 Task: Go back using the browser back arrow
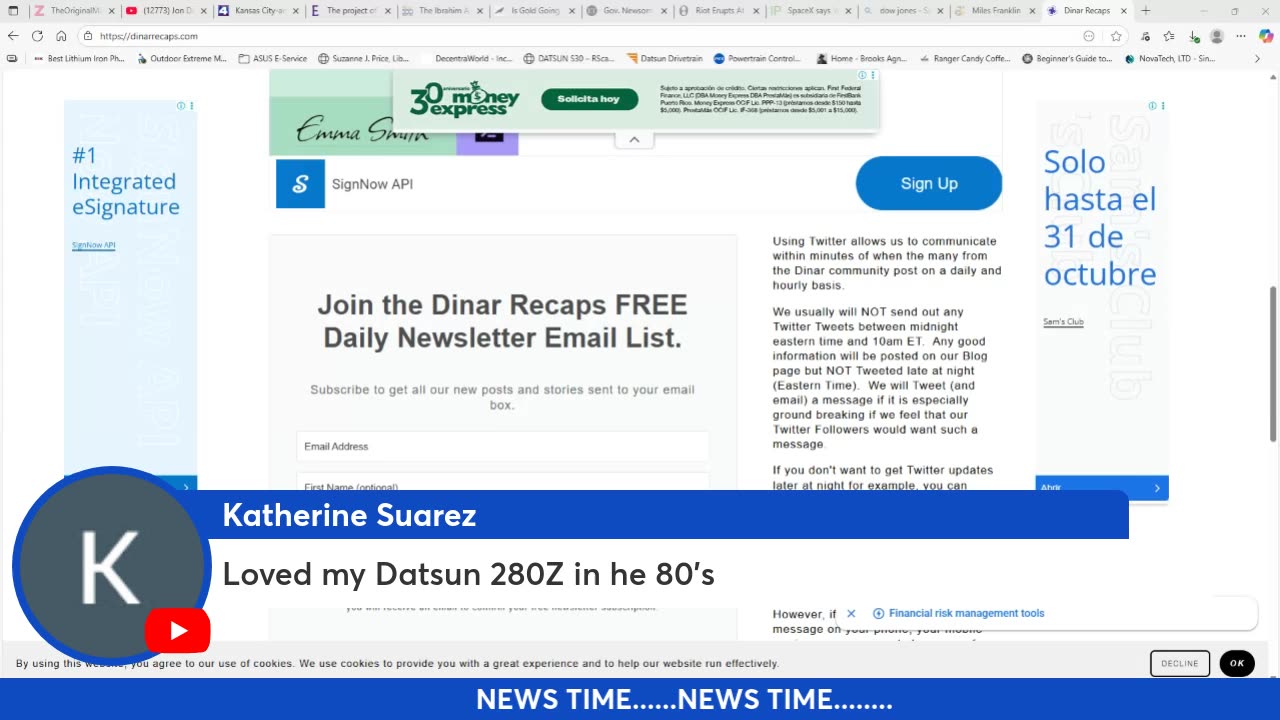[x=13, y=36]
